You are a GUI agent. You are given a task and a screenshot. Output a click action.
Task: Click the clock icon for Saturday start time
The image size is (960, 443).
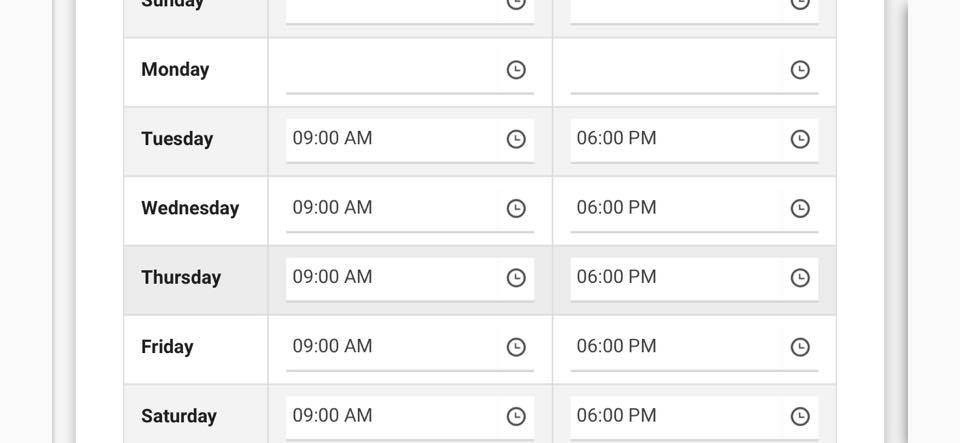516,416
